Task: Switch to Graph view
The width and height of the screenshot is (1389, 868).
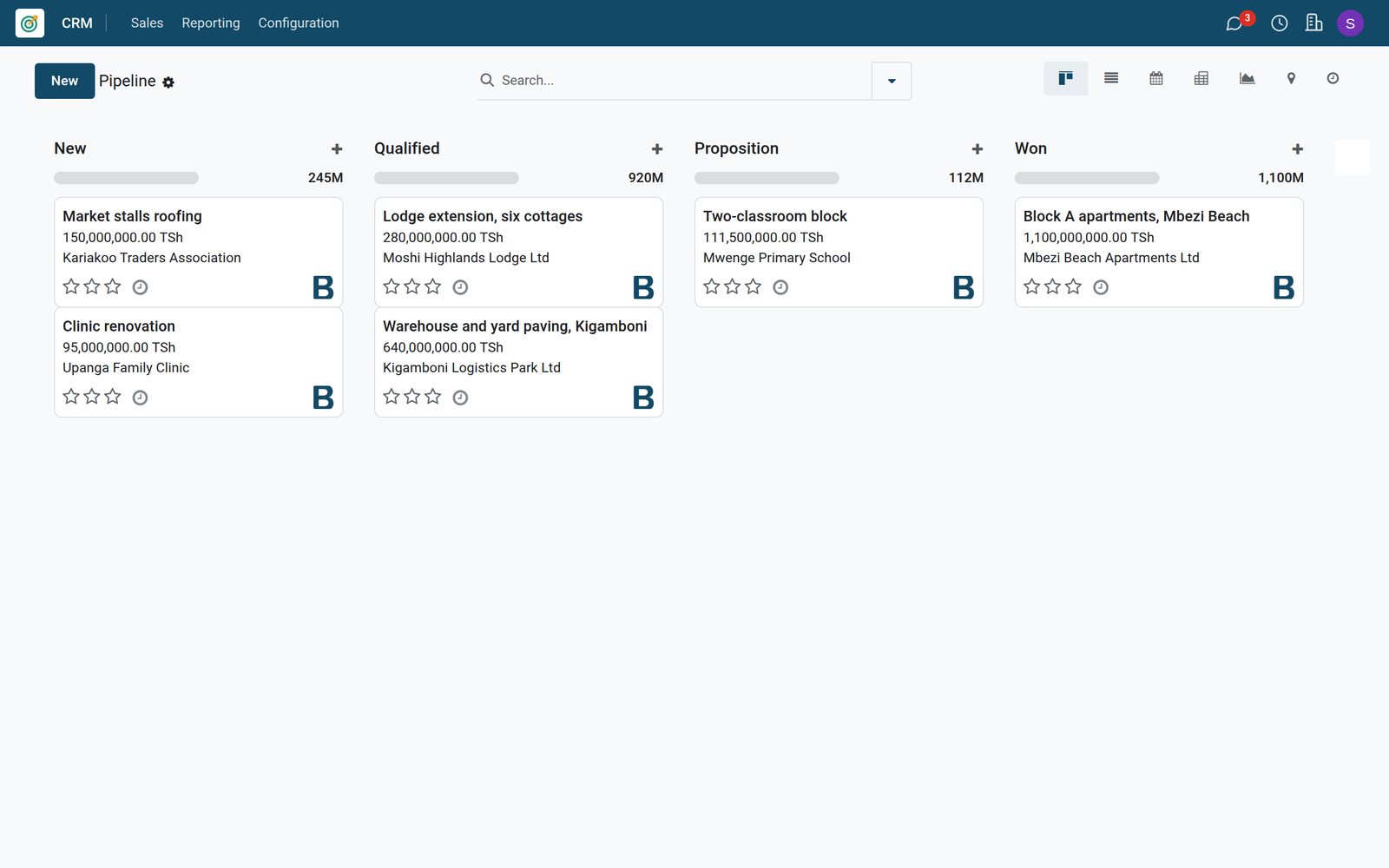Action: point(1247,78)
